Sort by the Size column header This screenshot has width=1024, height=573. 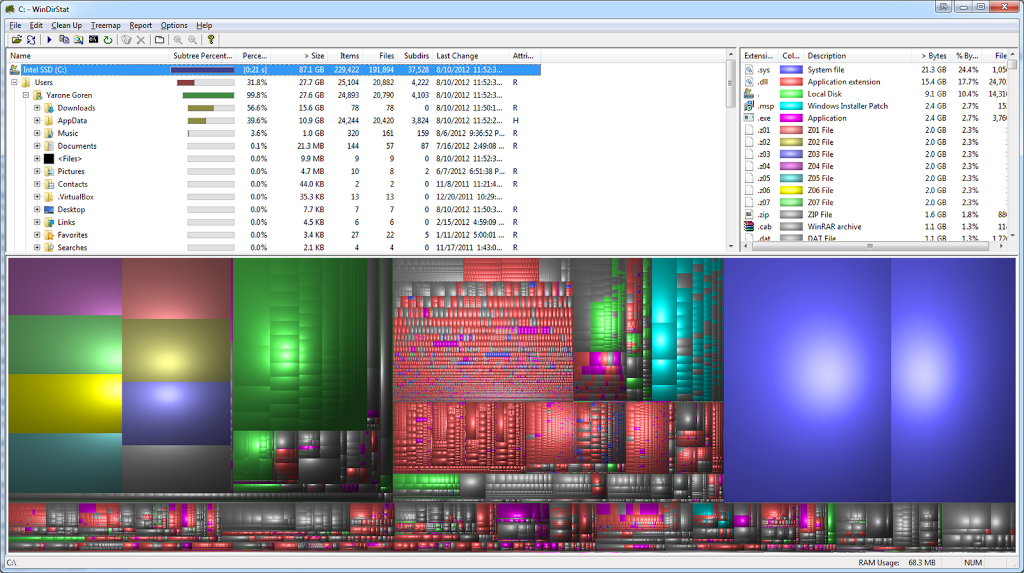click(x=314, y=56)
